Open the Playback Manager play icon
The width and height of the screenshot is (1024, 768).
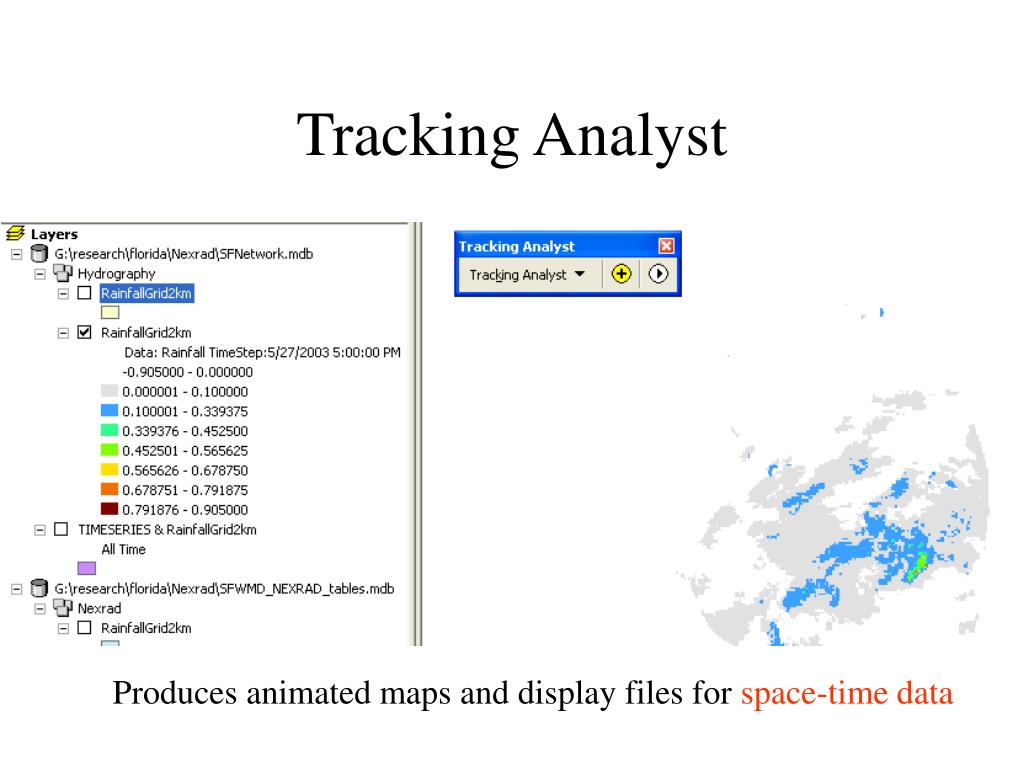658,274
